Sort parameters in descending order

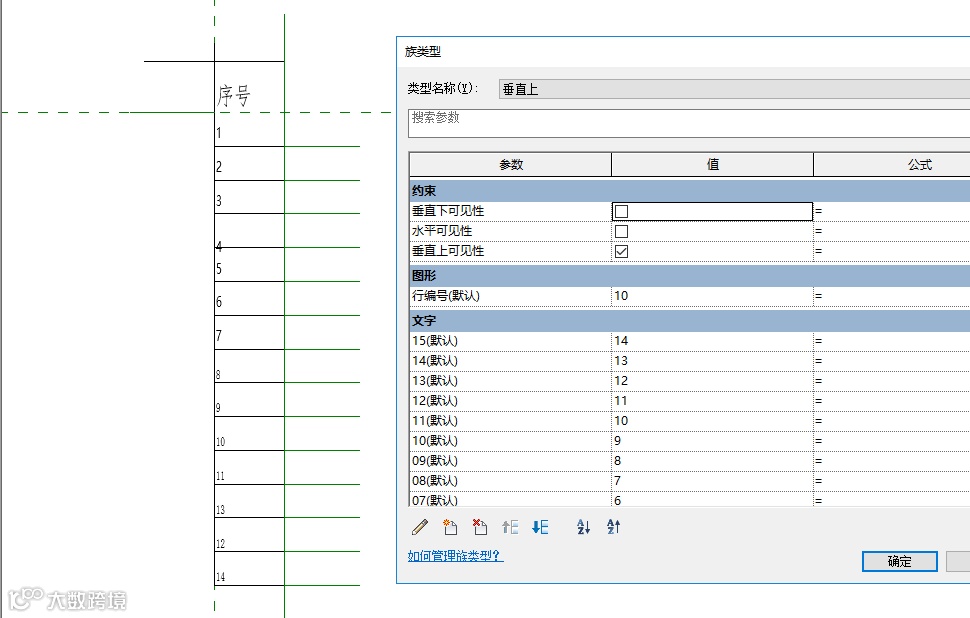613,527
